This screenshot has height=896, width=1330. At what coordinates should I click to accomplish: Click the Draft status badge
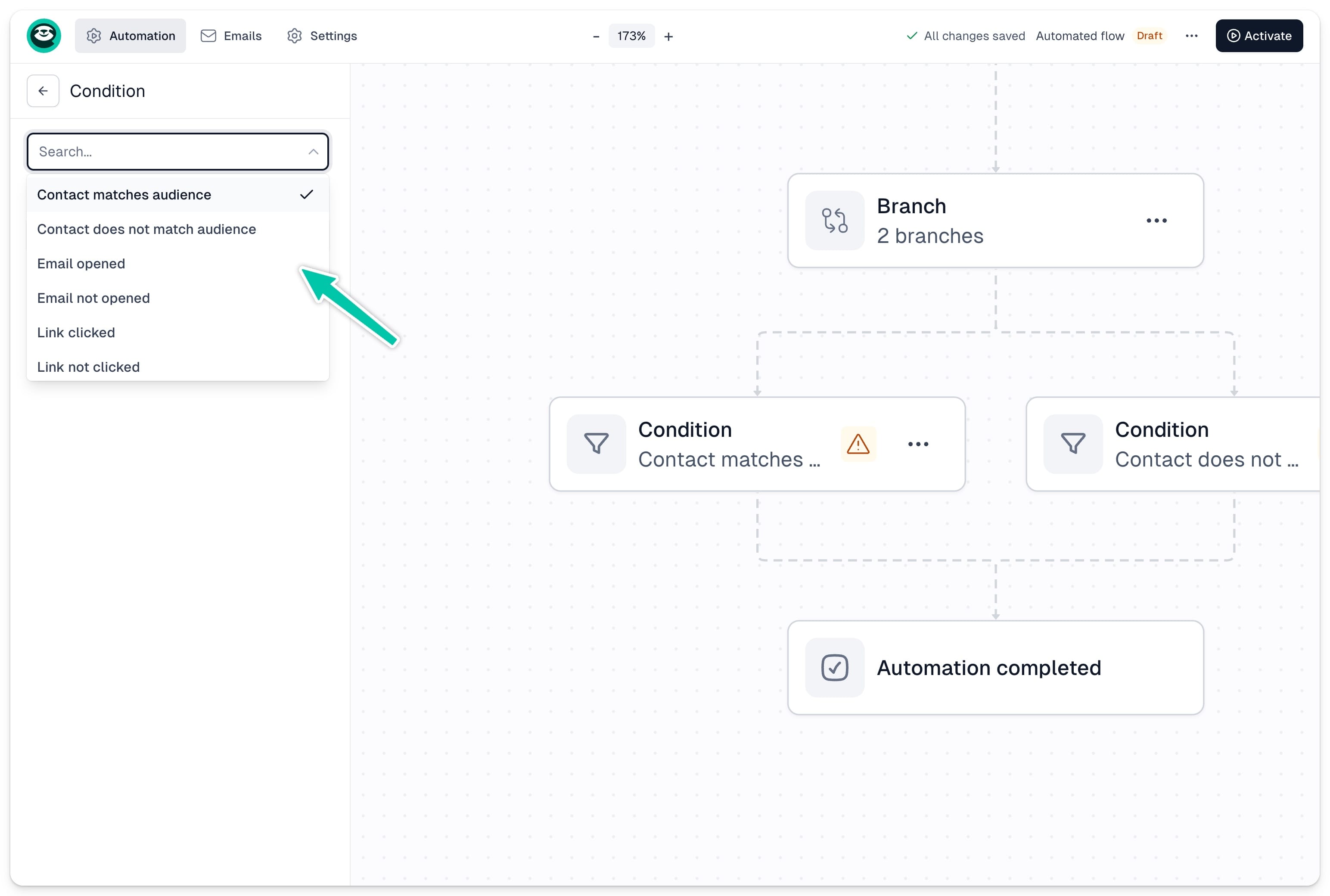(x=1149, y=36)
